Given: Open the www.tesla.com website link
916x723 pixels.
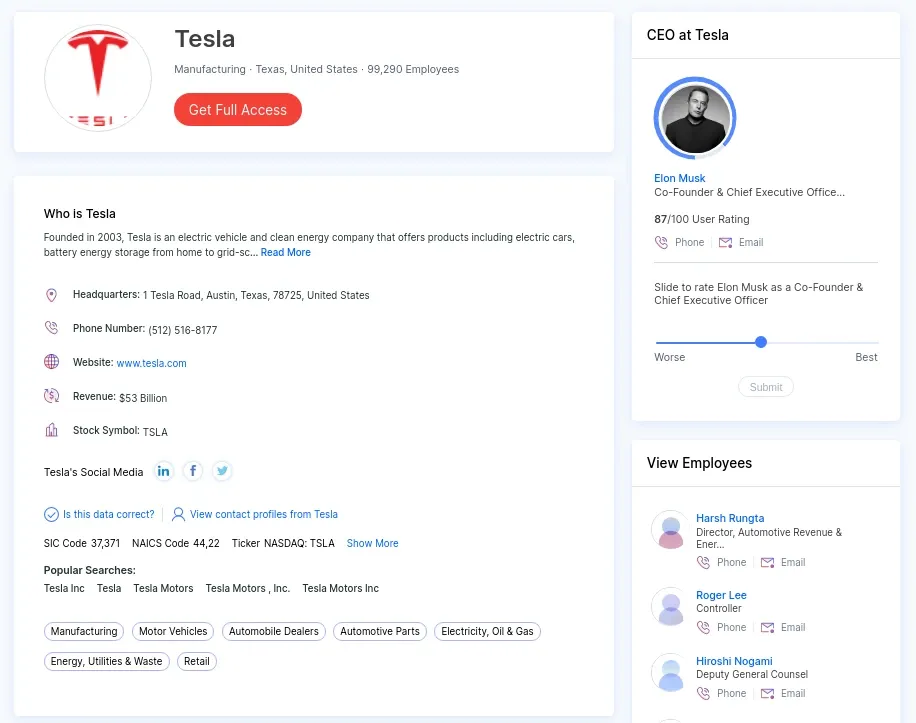Looking at the screenshot, I should coord(151,363).
